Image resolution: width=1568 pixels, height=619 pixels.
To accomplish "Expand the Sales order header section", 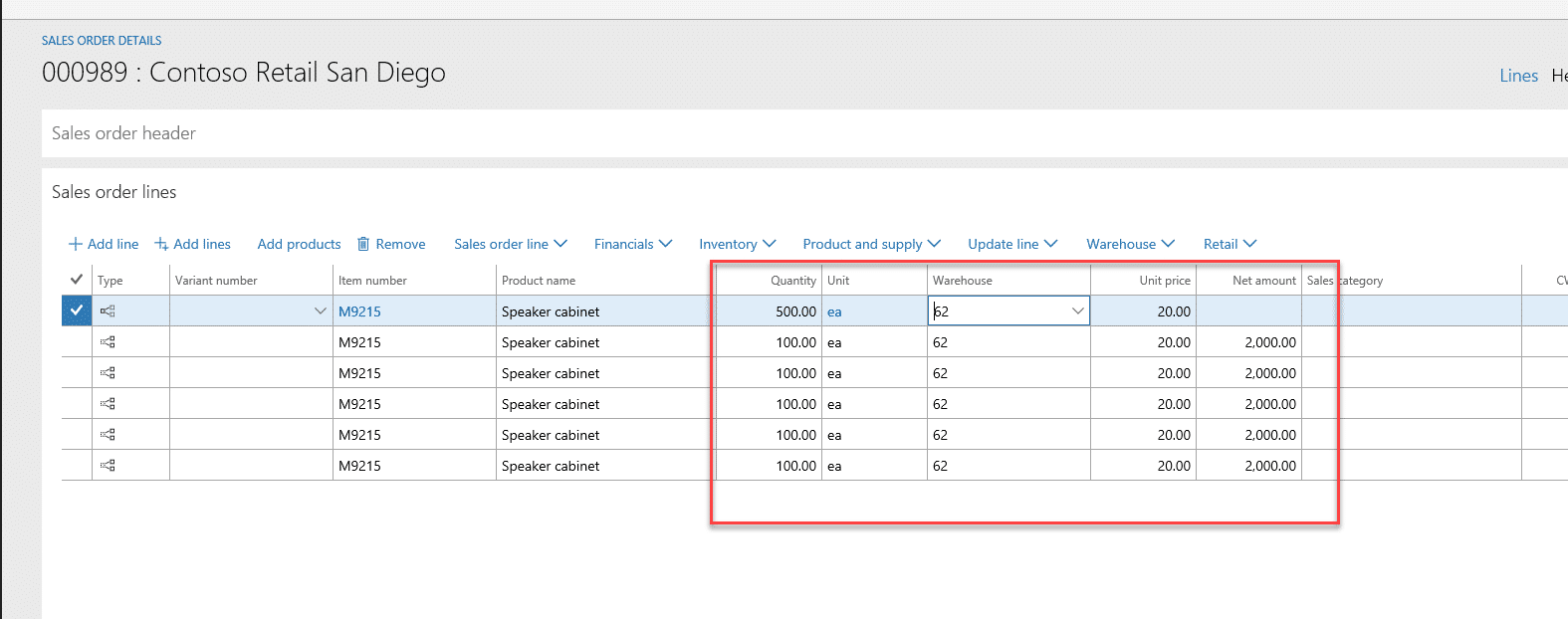I will [123, 133].
